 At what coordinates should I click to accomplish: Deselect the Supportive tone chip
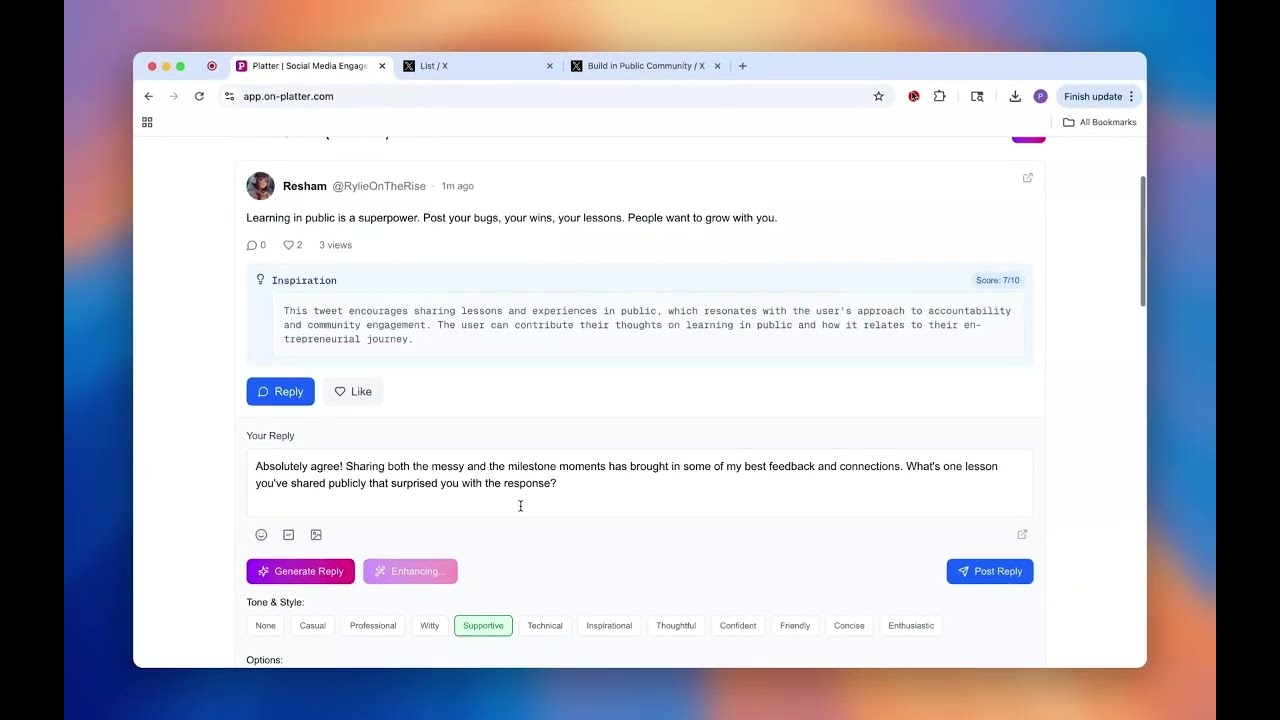pyautogui.click(x=483, y=626)
